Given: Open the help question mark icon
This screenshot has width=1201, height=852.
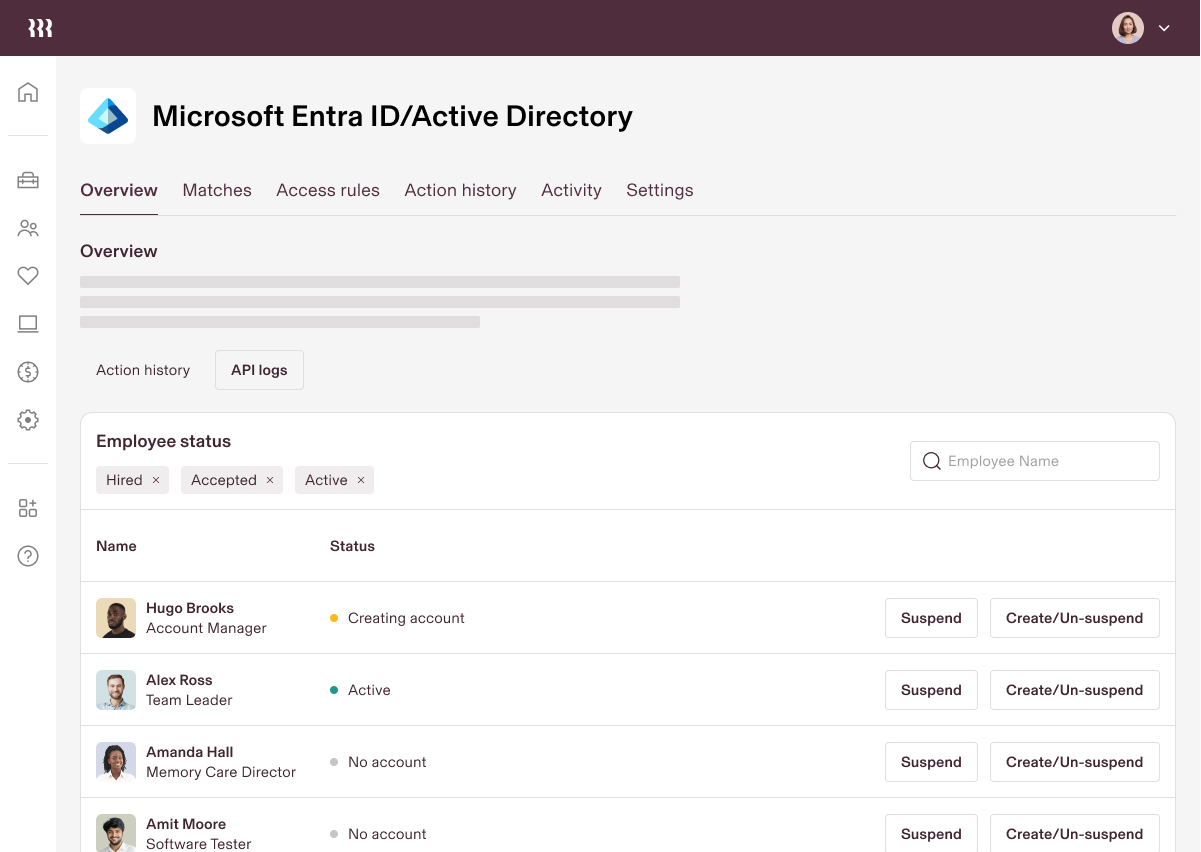Looking at the screenshot, I should click(28, 556).
